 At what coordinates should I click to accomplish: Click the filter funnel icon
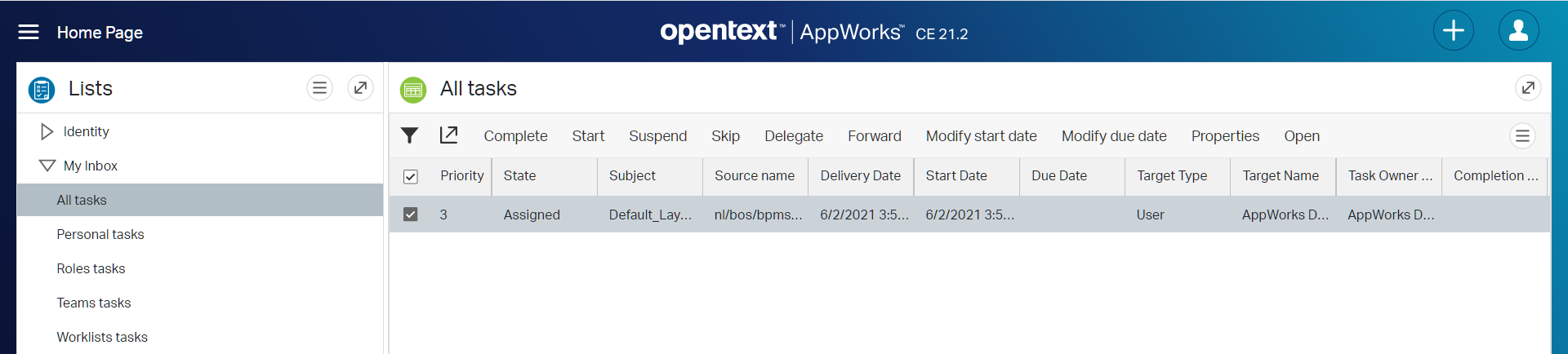410,135
